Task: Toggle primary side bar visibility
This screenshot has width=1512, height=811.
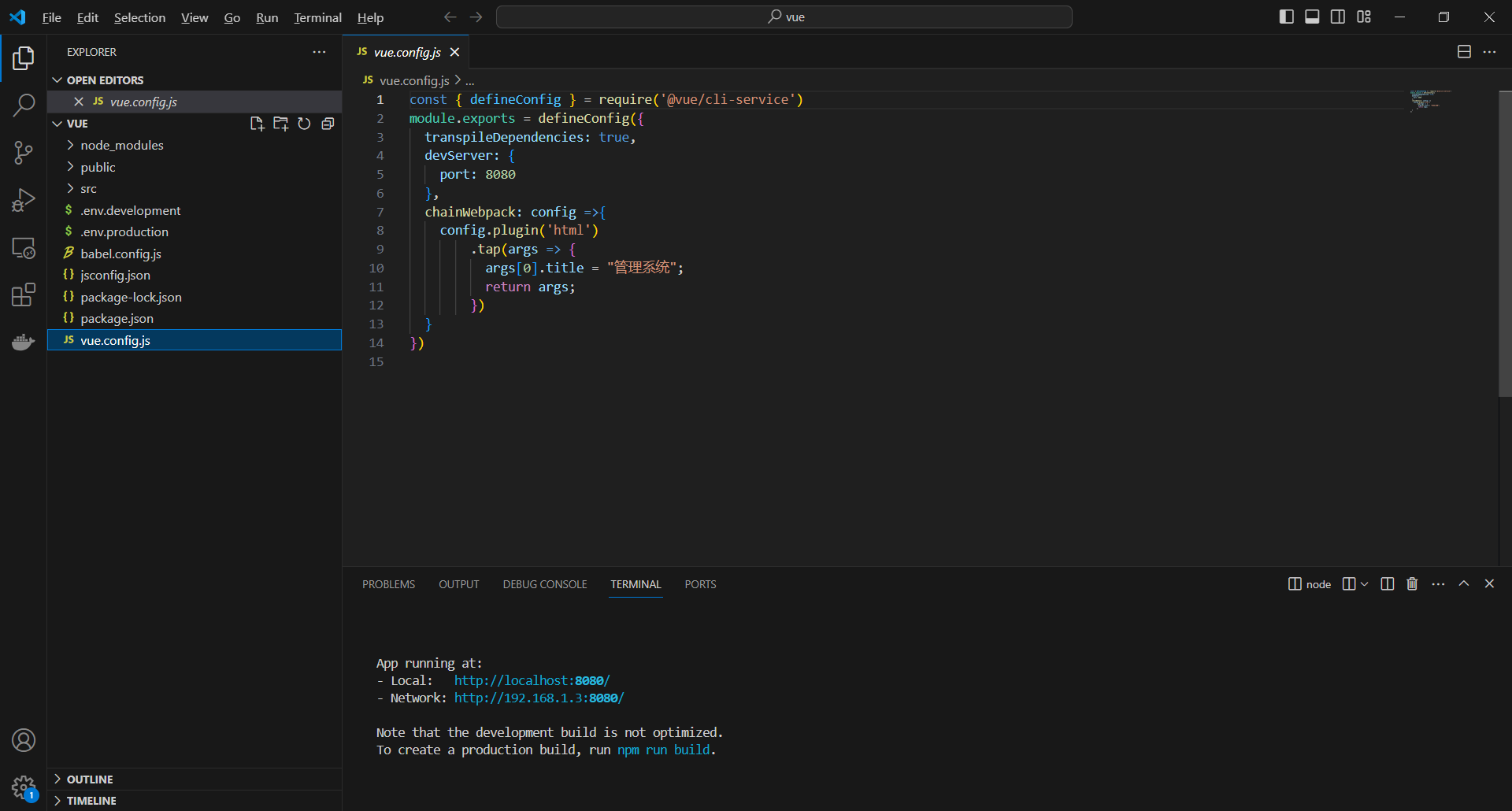Action: click(x=1287, y=17)
